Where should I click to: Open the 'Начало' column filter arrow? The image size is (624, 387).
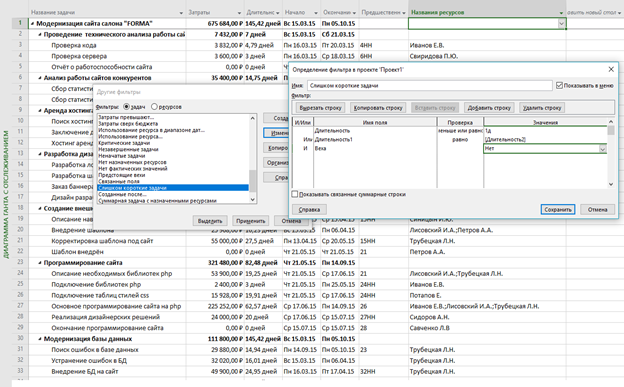click(316, 13)
